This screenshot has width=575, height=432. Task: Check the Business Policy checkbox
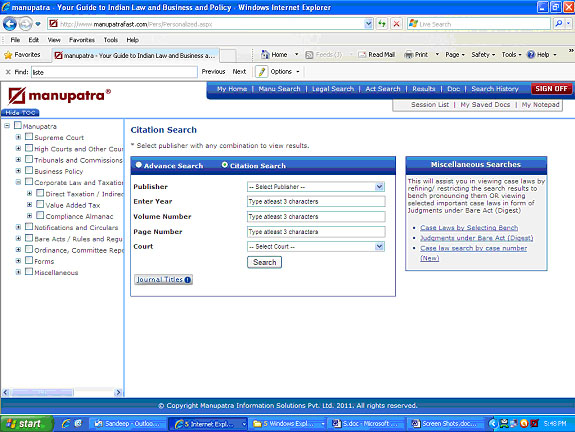point(29,171)
